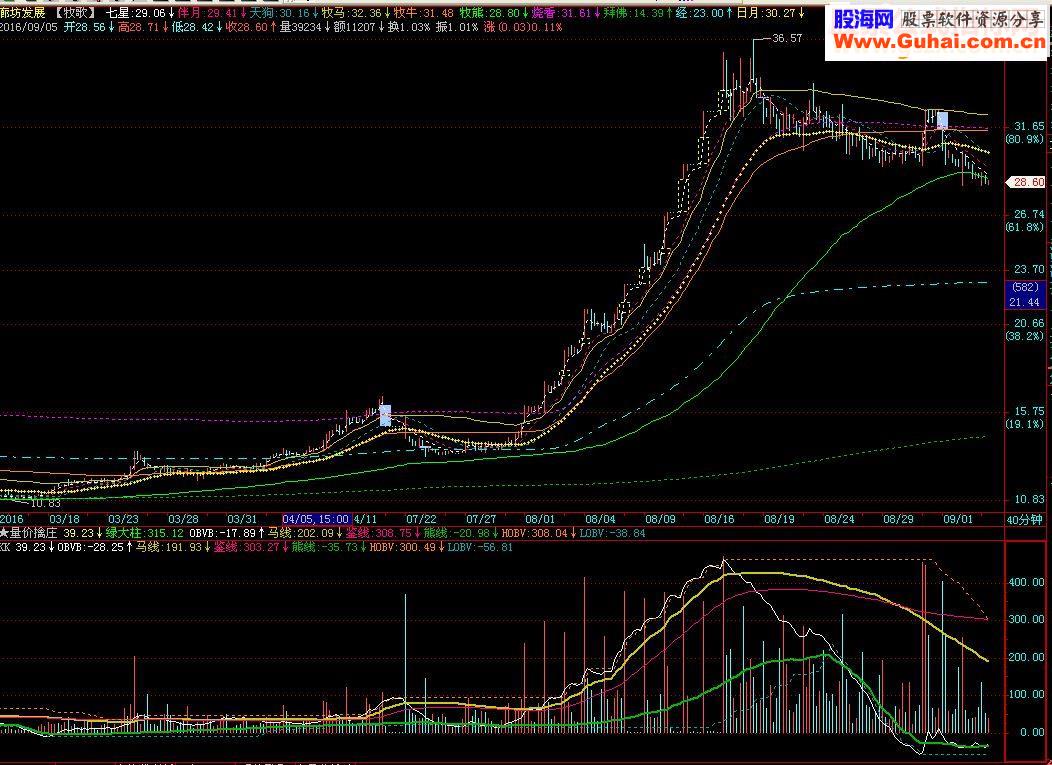Click the 熊线:-20.98 value

click(457, 533)
